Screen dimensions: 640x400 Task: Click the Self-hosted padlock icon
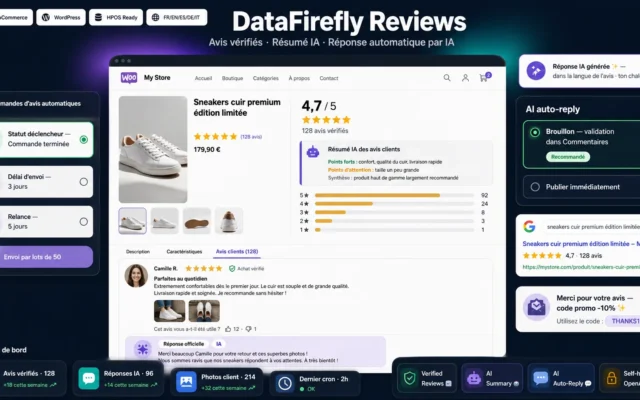tap(611, 378)
